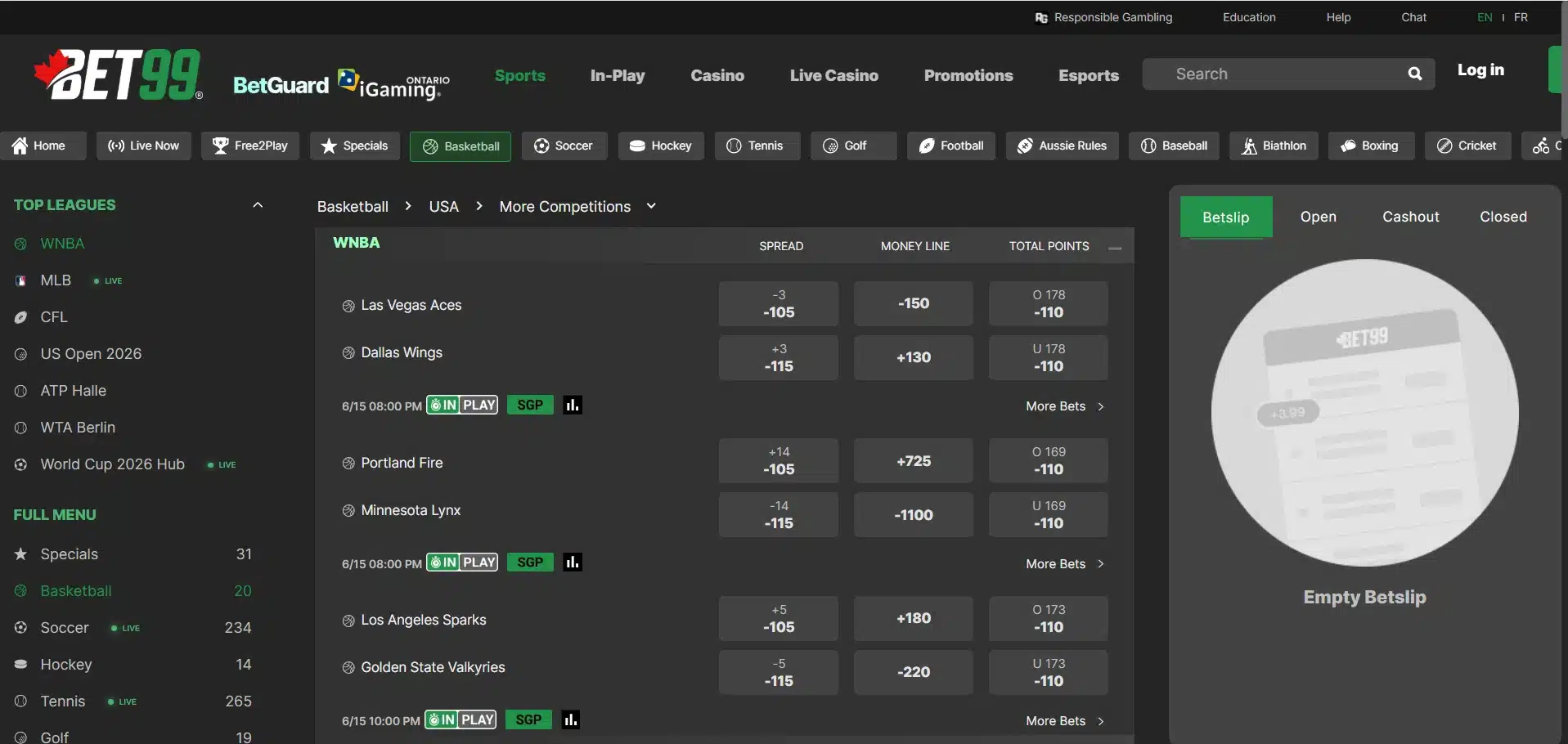1568x744 pixels.
Task: Open the Sports main menu
Action: [520, 75]
